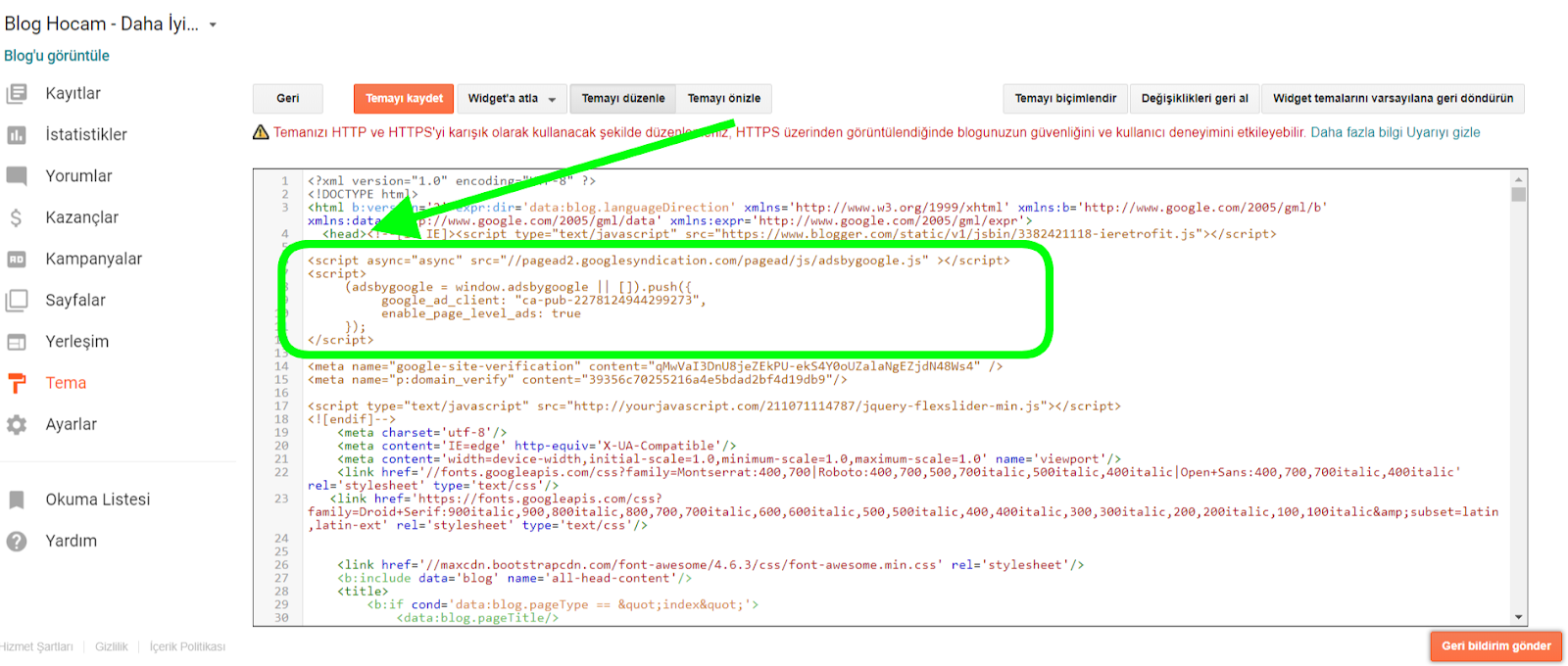The image size is (1568, 666).
Task: Click the google-site-verification meta line
Action: tap(655, 366)
